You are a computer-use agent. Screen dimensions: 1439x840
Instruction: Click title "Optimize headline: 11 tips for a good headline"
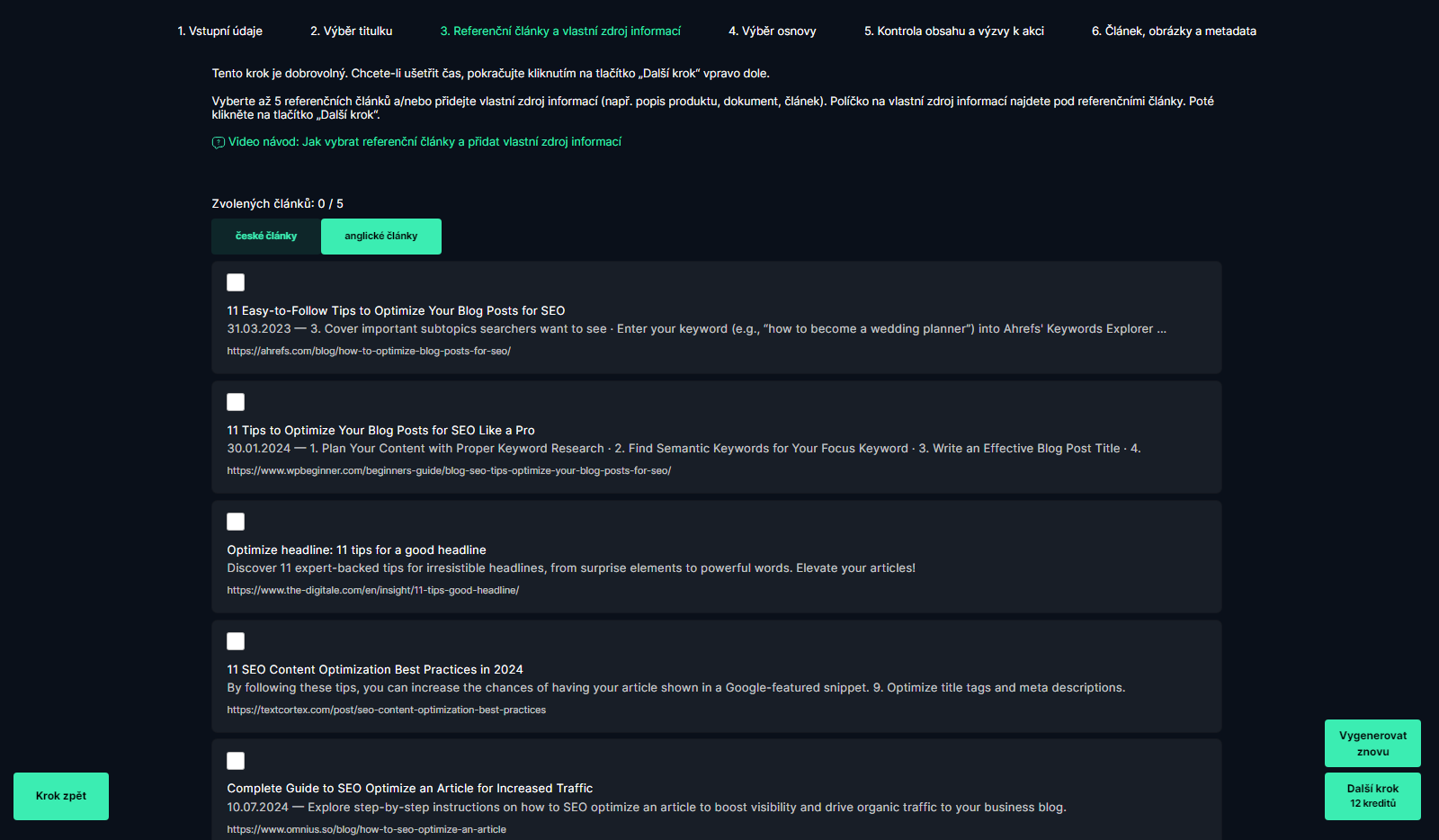pos(356,550)
